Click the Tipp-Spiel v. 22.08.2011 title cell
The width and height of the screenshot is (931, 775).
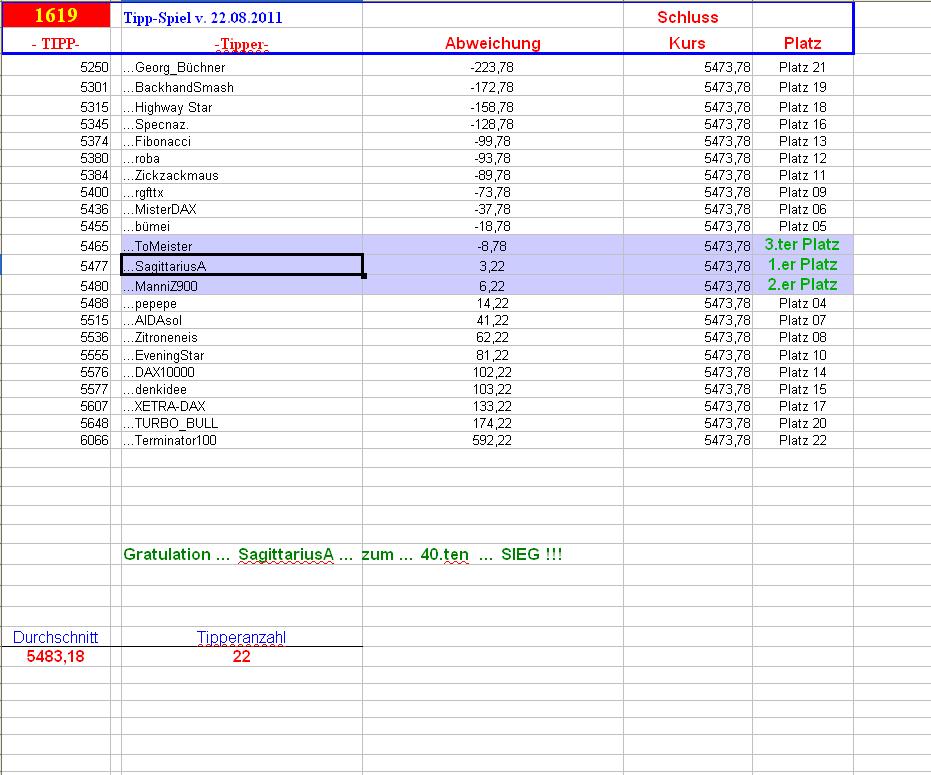point(200,17)
